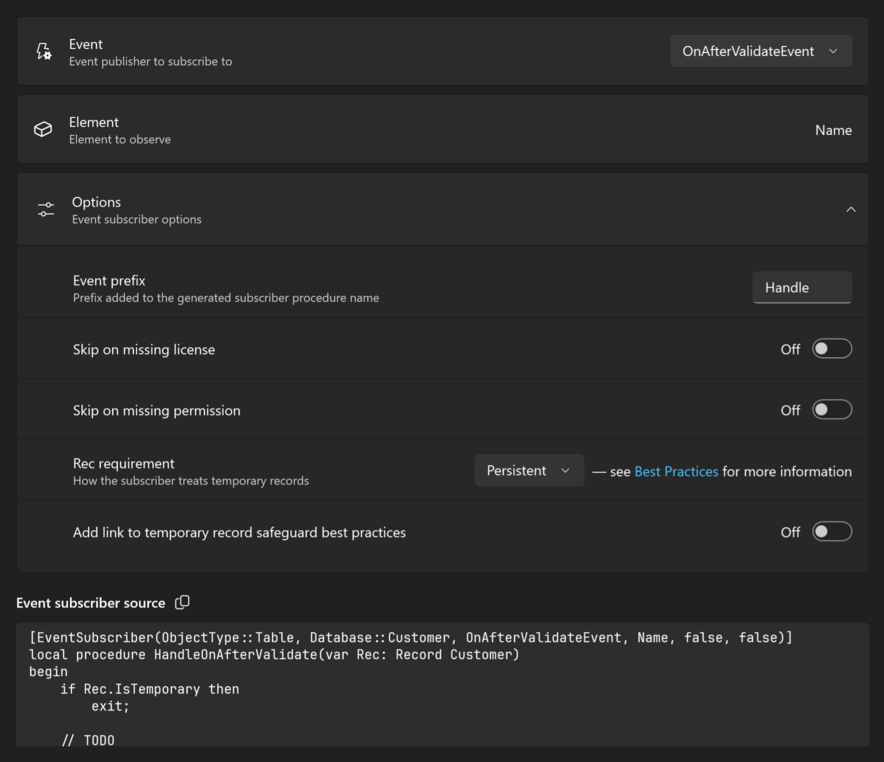This screenshot has height=762, width=884.
Task: Click the EventSubscriber attribute code line
Action: pos(410,637)
